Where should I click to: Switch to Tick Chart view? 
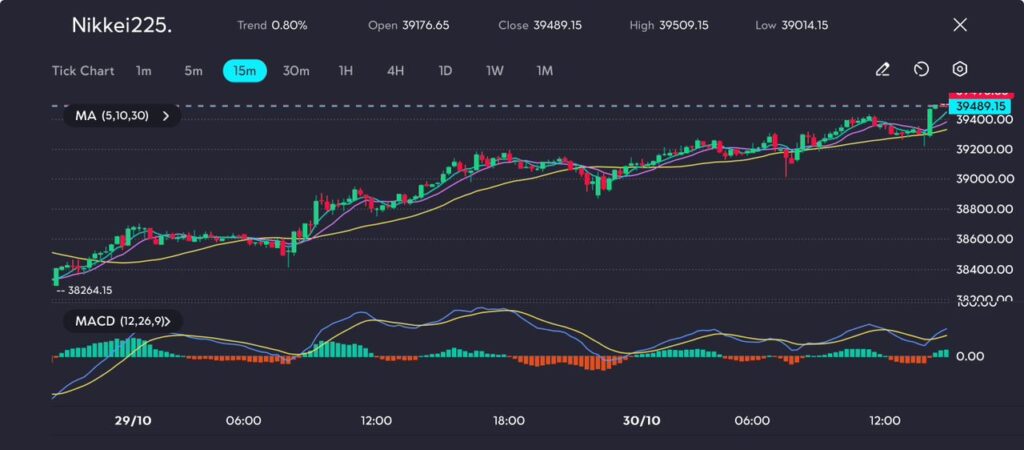pyautogui.click(x=82, y=71)
